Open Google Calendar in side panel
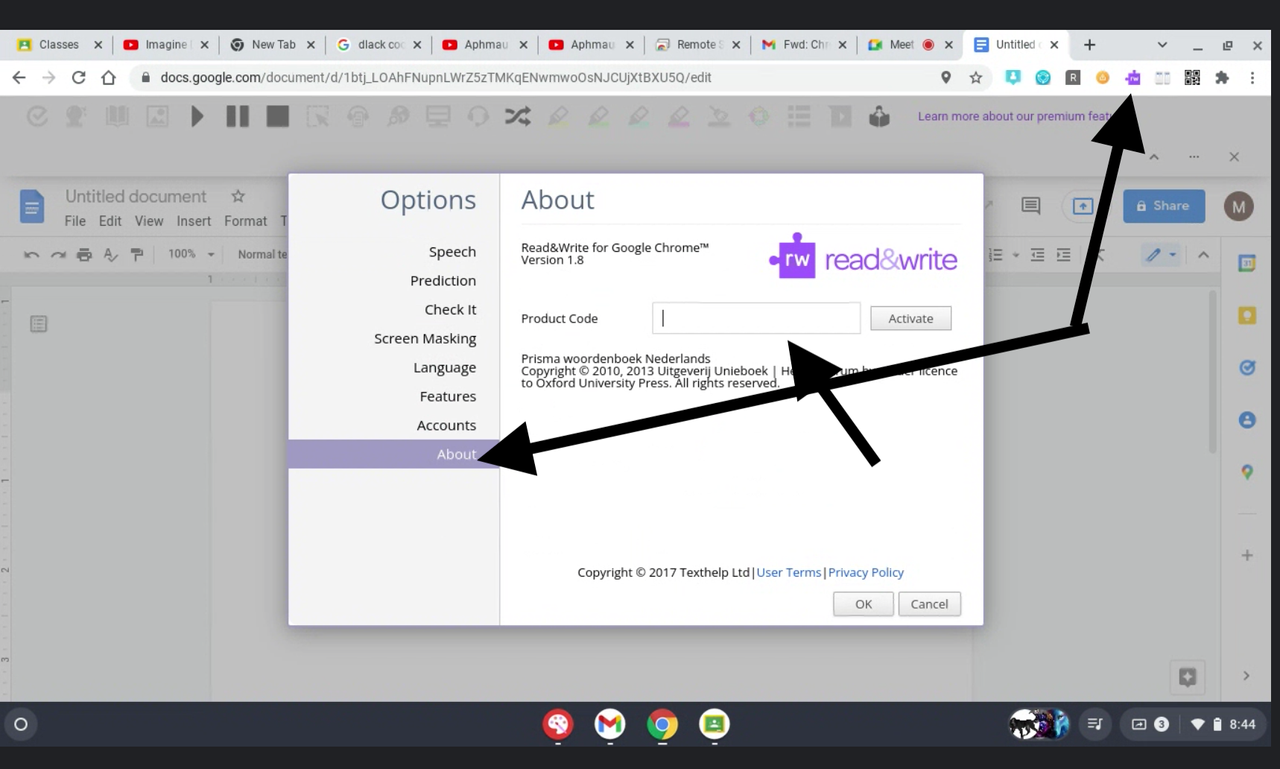 1247,263
